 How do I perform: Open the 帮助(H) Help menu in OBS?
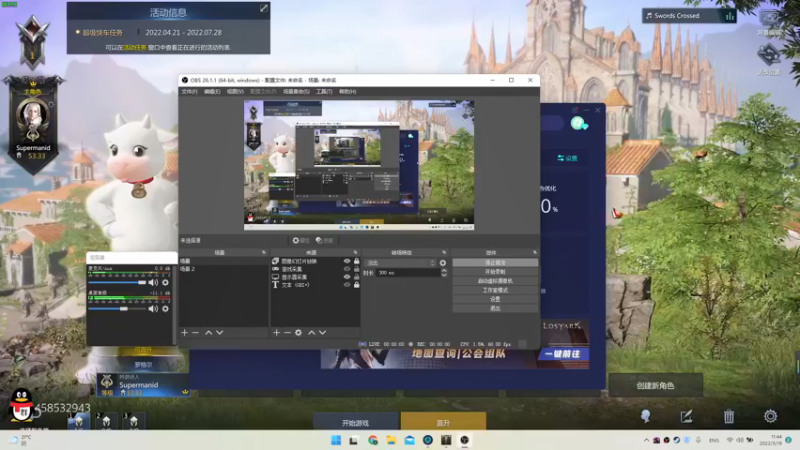(347, 92)
